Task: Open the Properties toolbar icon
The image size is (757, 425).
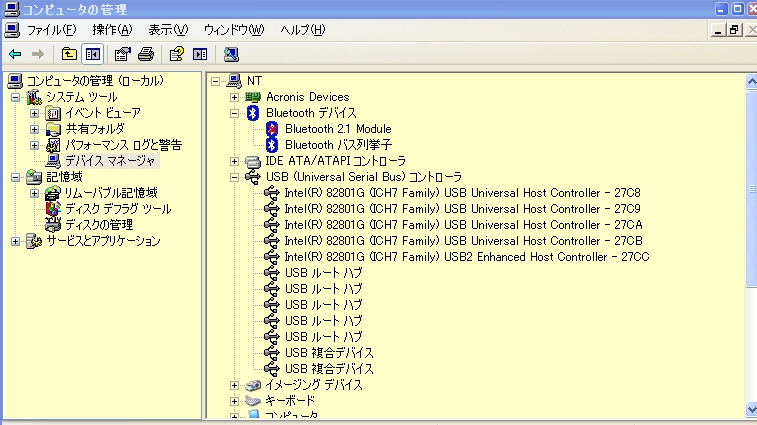Action: click(123, 54)
